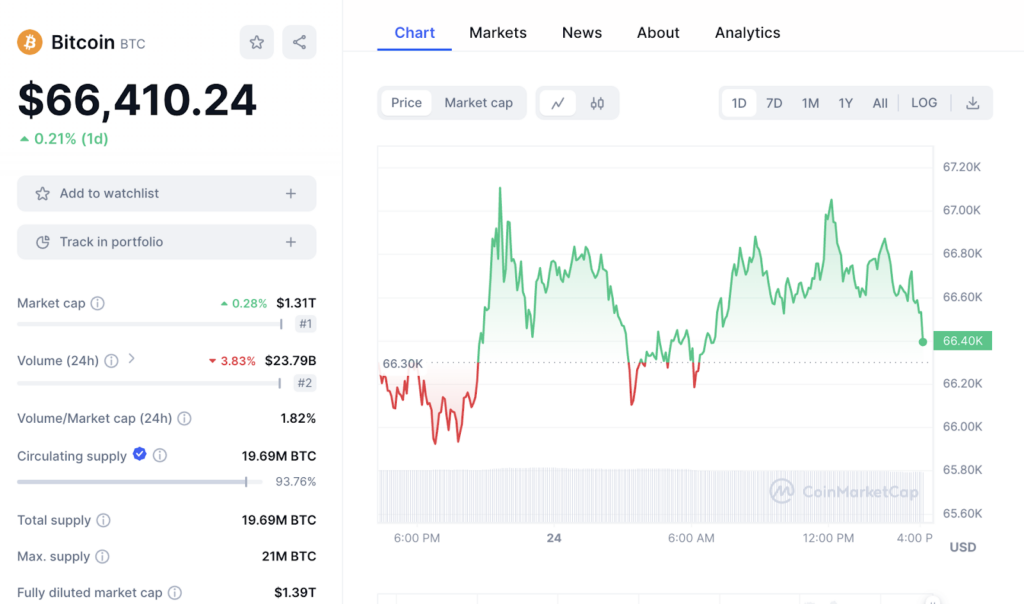Expand the Volume (24h) chevron arrow
The height and width of the screenshot is (604, 1024).
coord(132,359)
